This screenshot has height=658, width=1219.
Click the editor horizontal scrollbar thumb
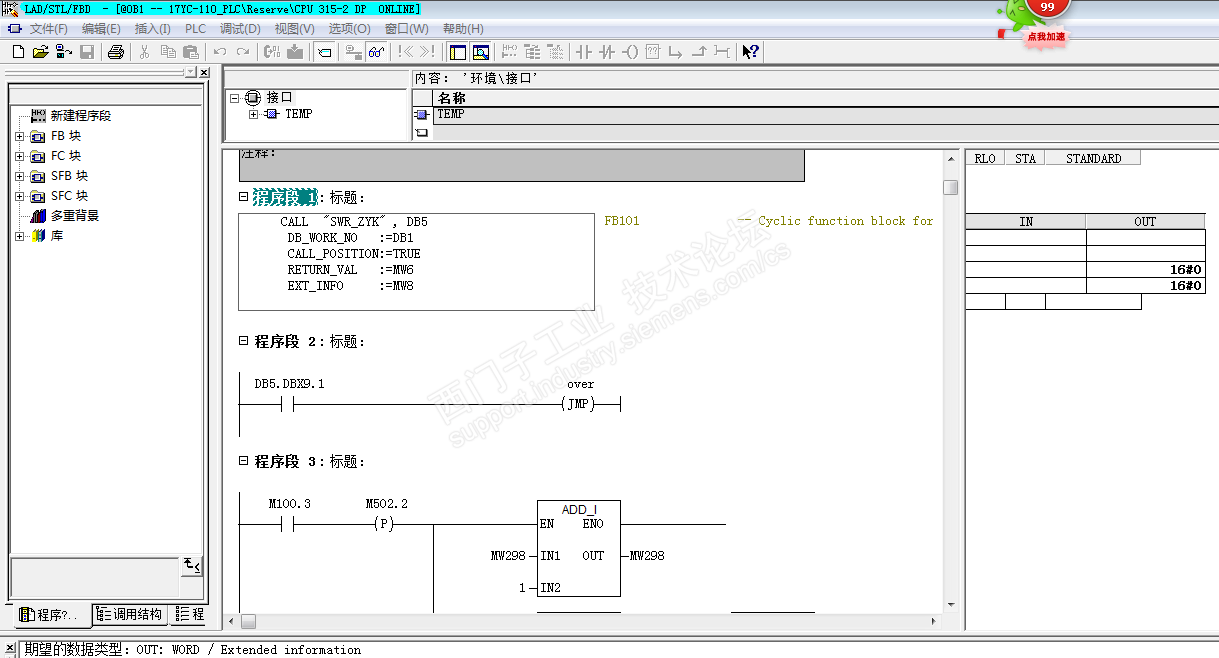point(248,621)
